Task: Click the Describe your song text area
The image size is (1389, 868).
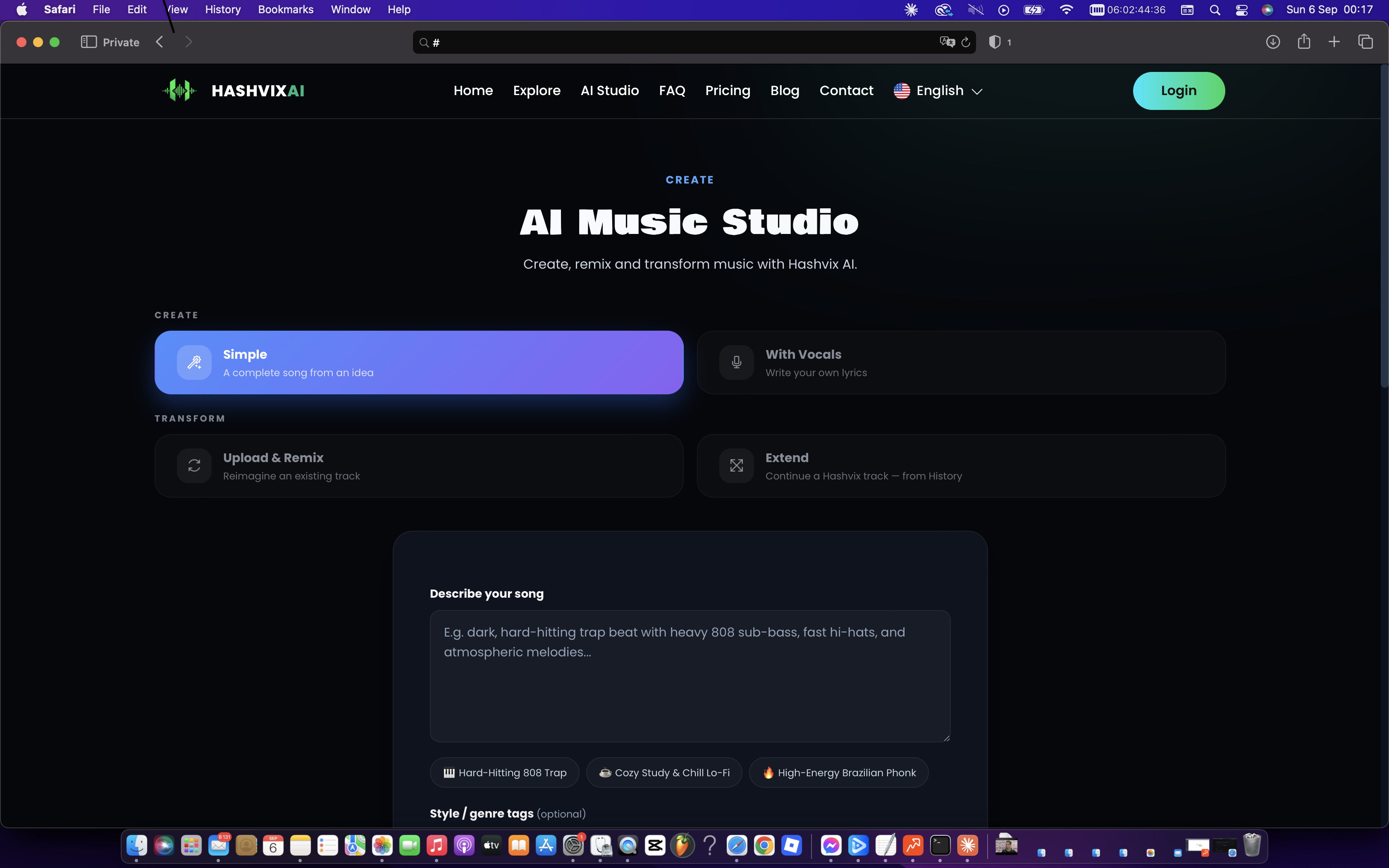Action: pos(690,676)
